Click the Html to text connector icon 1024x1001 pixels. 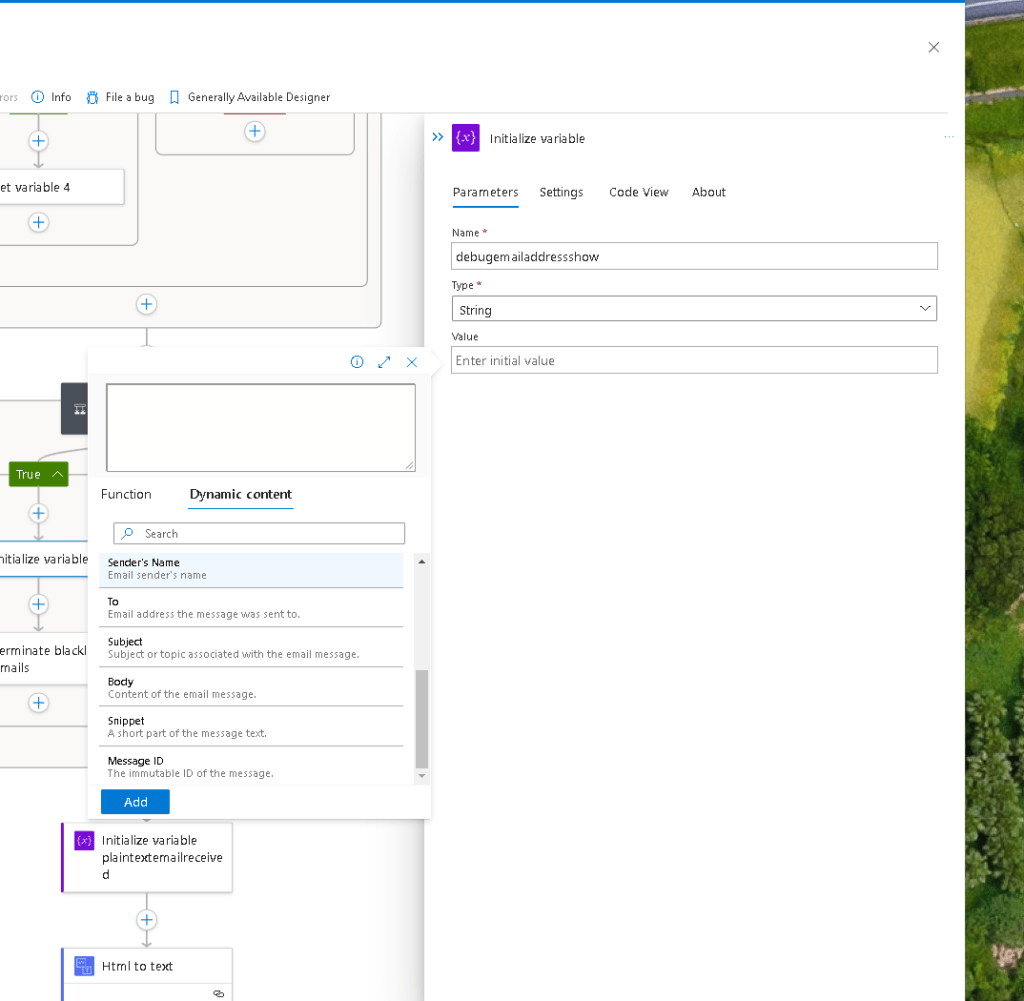pyautogui.click(x=84, y=966)
